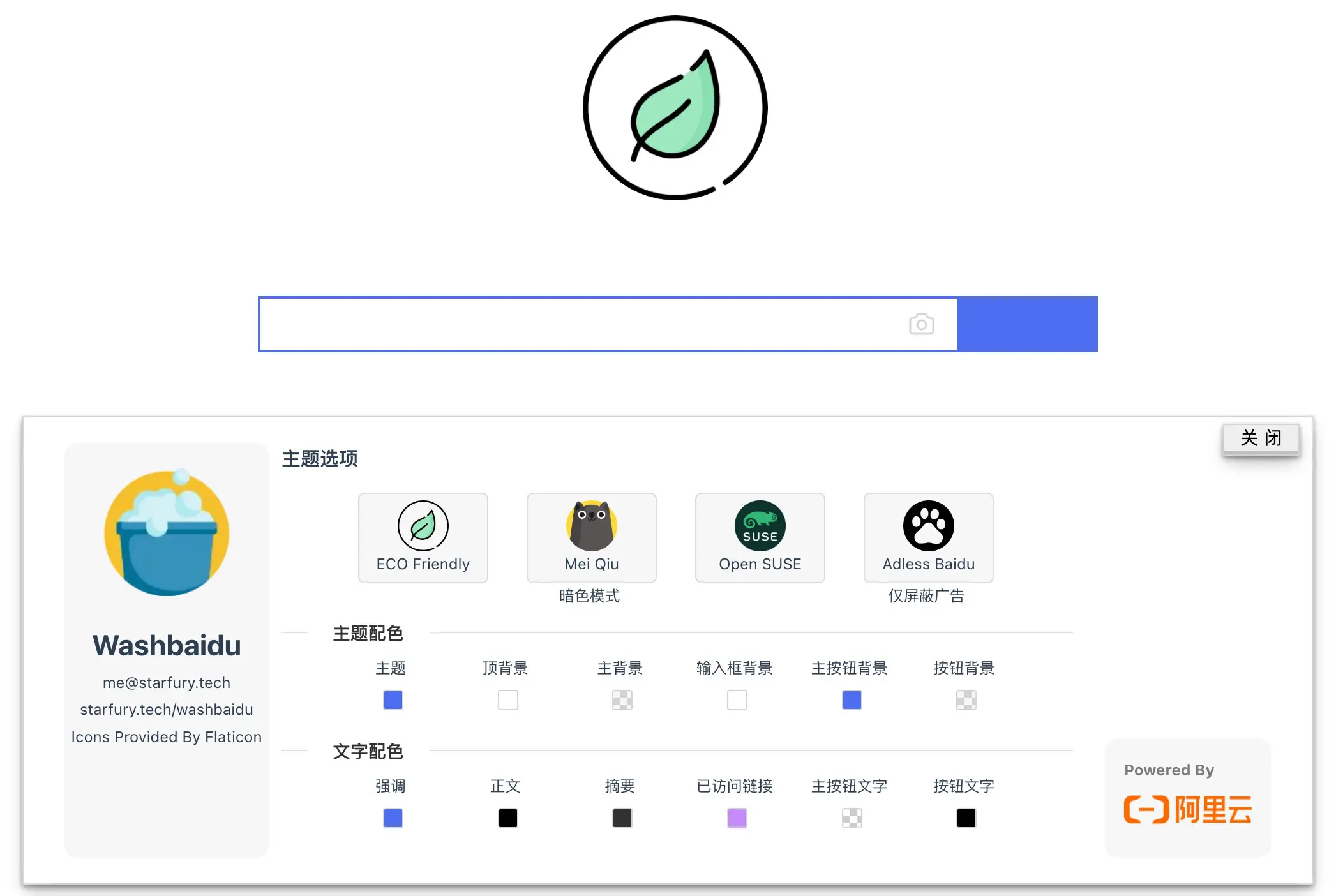Open the 主题 blue color swatch
Image resolution: width=1343 pixels, height=896 pixels.
coord(393,700)
